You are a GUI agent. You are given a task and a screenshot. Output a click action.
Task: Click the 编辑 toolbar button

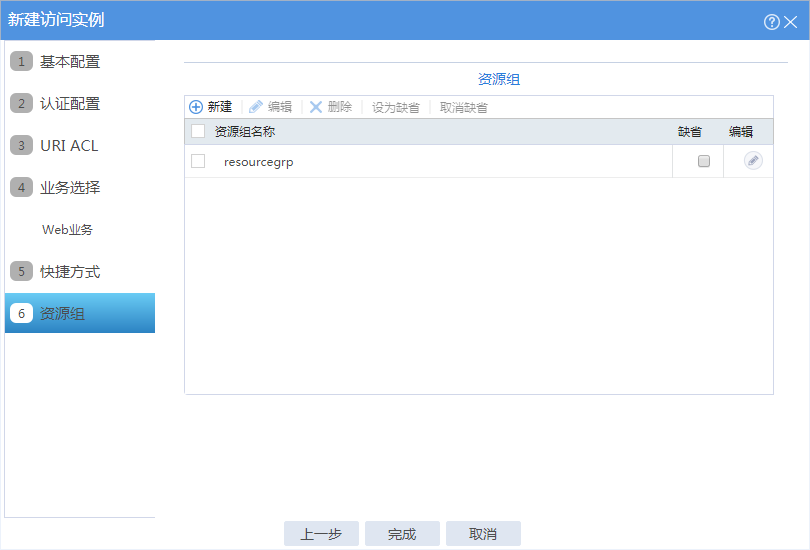270,107
